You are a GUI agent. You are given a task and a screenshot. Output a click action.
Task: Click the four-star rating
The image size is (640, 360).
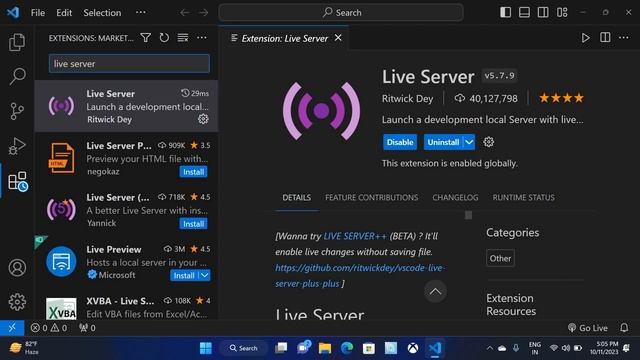[561, 98]
